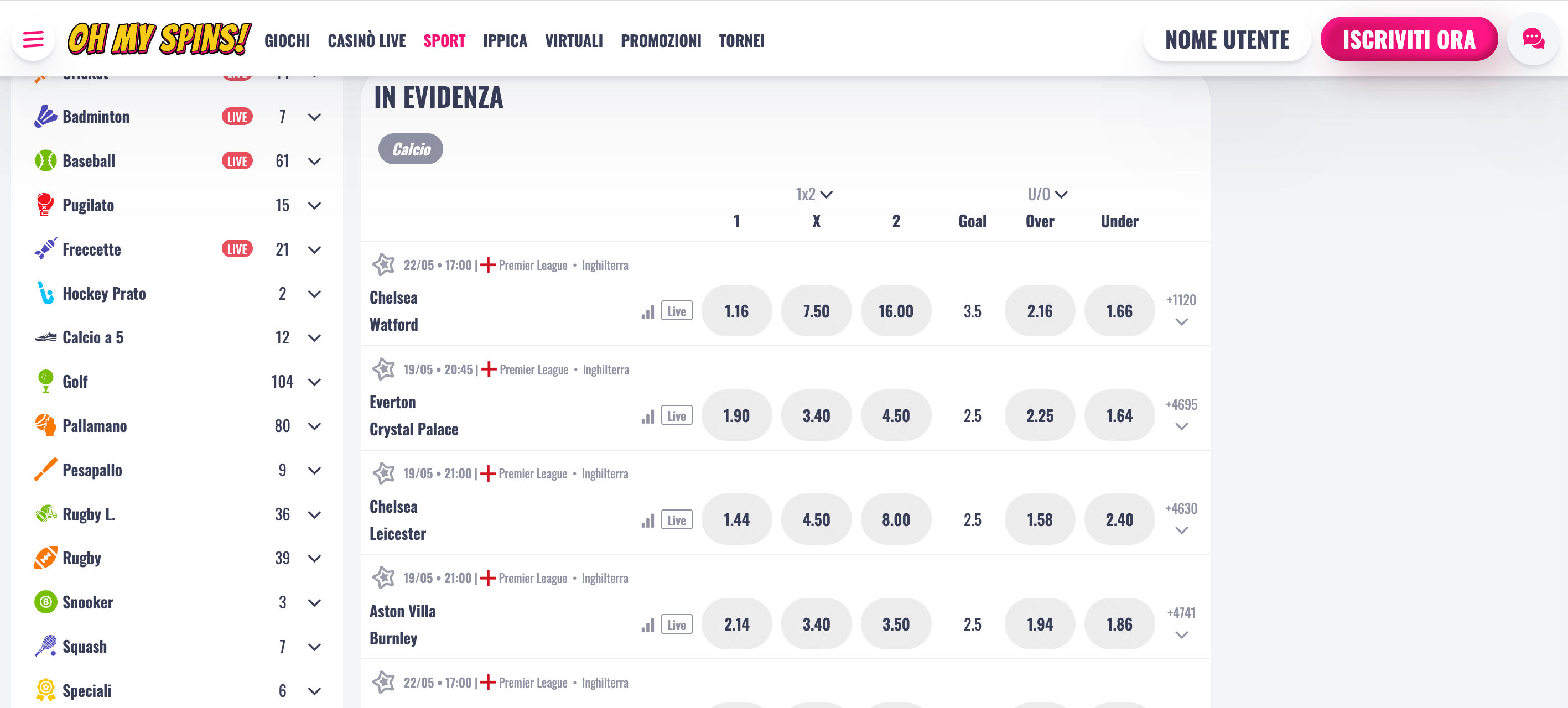1568x708 pixels.
Task: Switch to the SPORT navigation tab
Action: [x=444, y=41]
